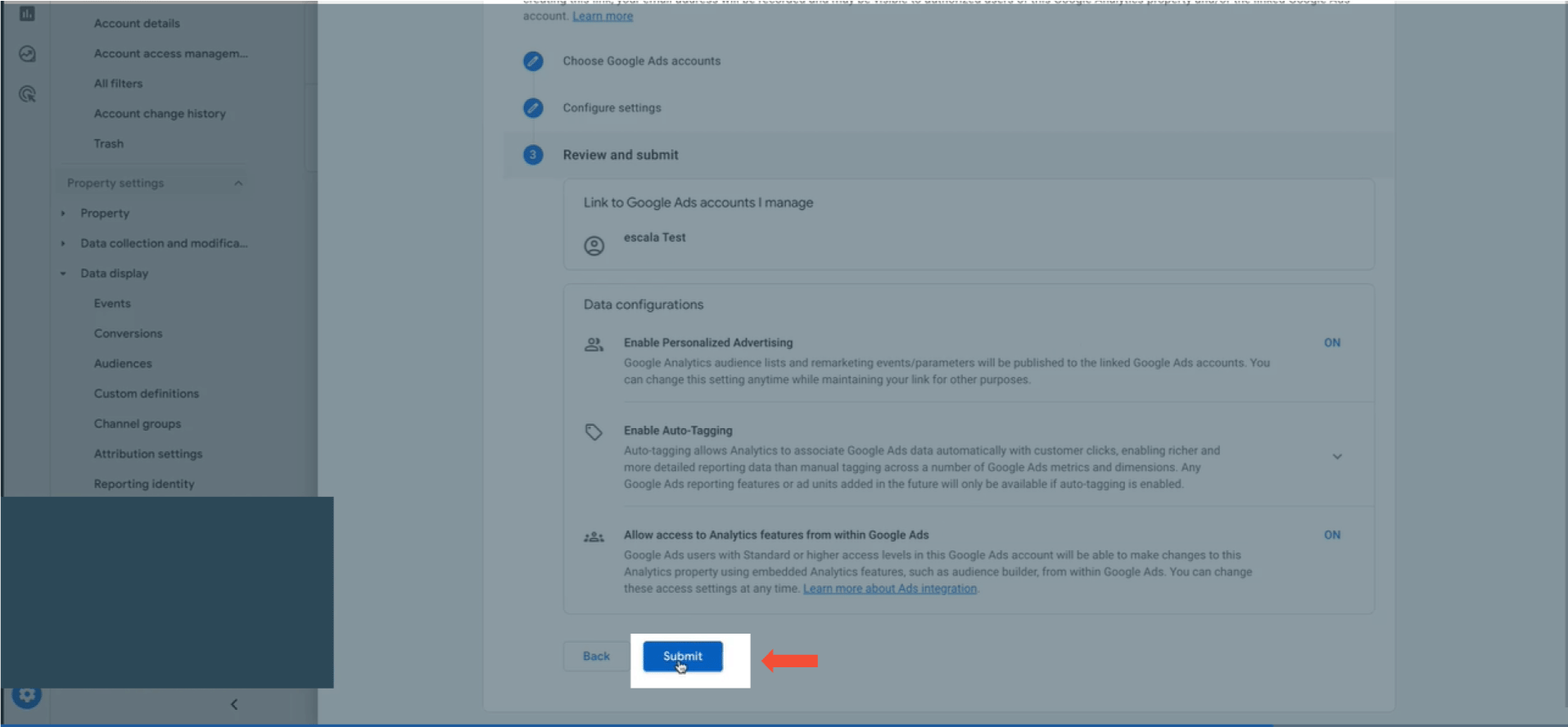Click the Review and submit heading

[x=621, y=156]
